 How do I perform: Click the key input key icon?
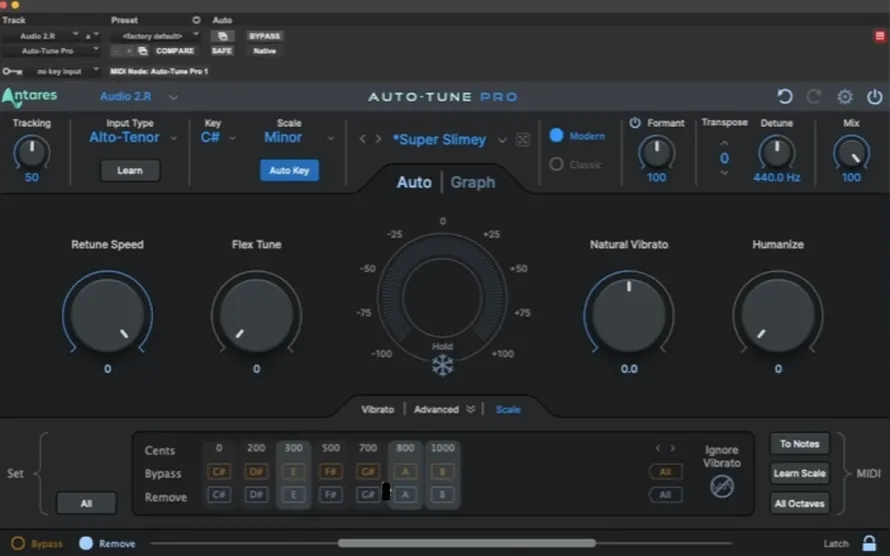(x=12, y=71)
